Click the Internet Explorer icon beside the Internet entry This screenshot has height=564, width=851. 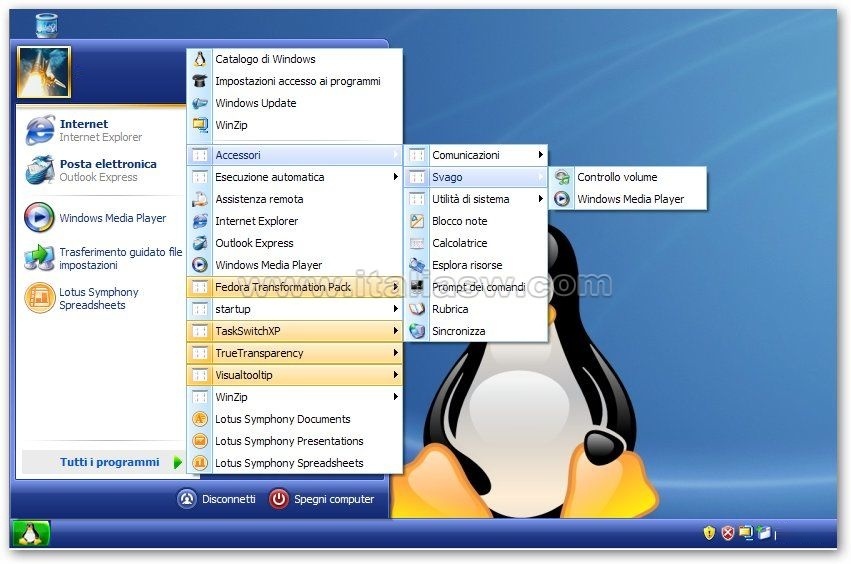coord(40,130)
